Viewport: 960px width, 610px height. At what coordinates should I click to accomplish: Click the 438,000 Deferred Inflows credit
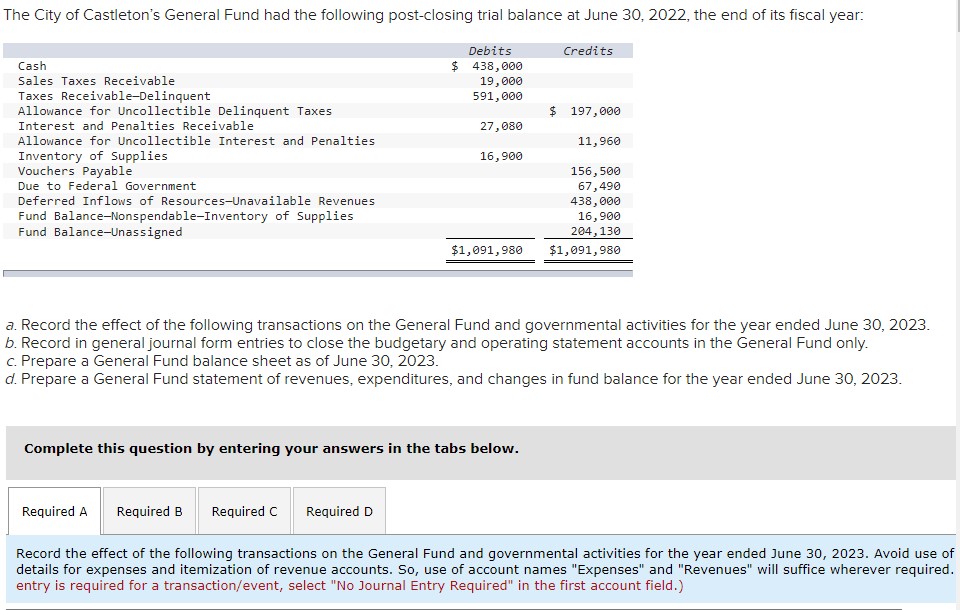pyautogui.click(x=596, y=201)
